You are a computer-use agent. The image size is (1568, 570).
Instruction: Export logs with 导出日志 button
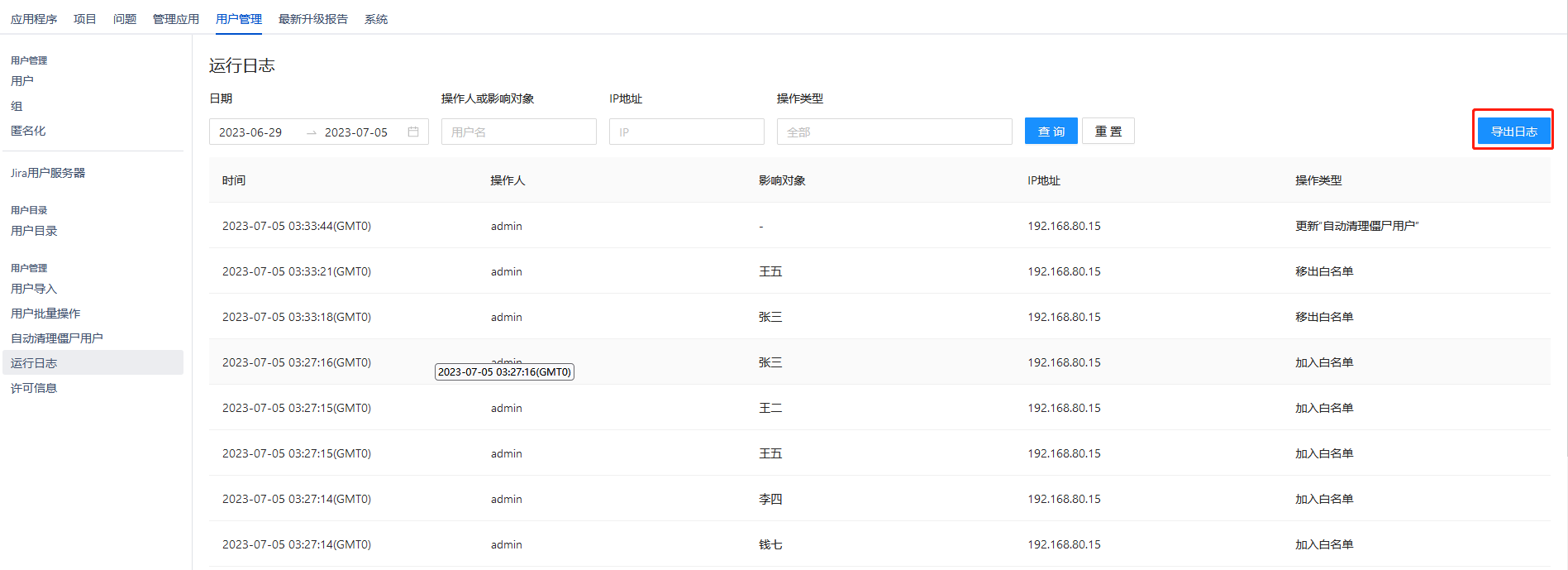[x=1513, y=132]
